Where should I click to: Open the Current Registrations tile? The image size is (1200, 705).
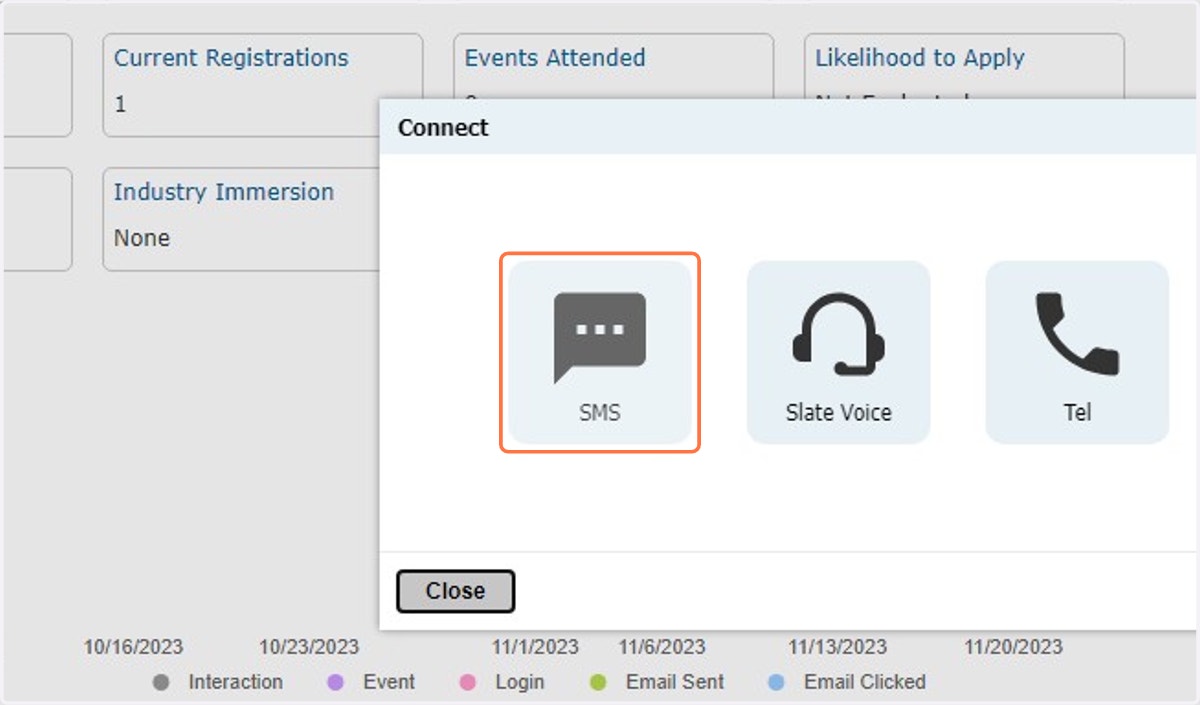(262, 85)
